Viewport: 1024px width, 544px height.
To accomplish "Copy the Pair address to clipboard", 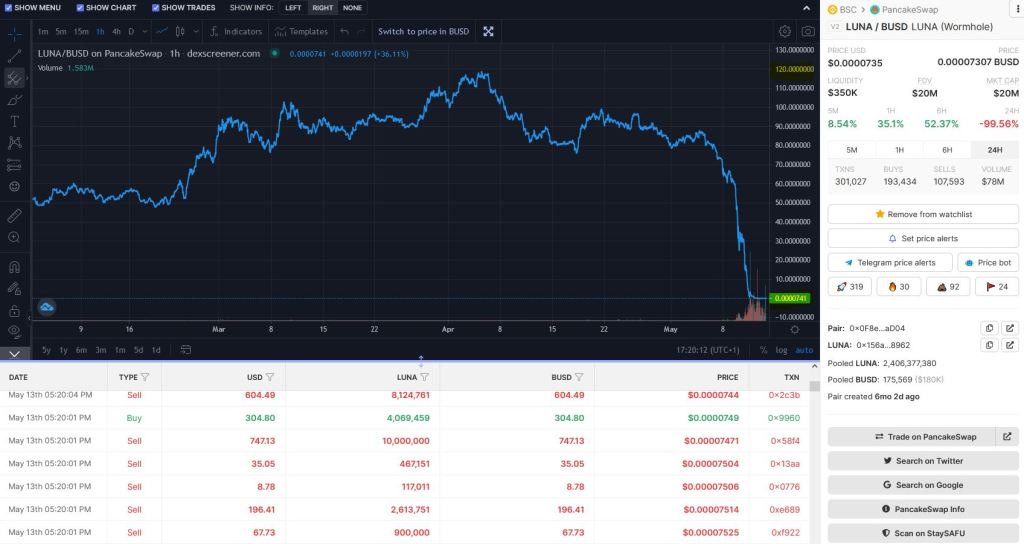I will tap(988, 328).
